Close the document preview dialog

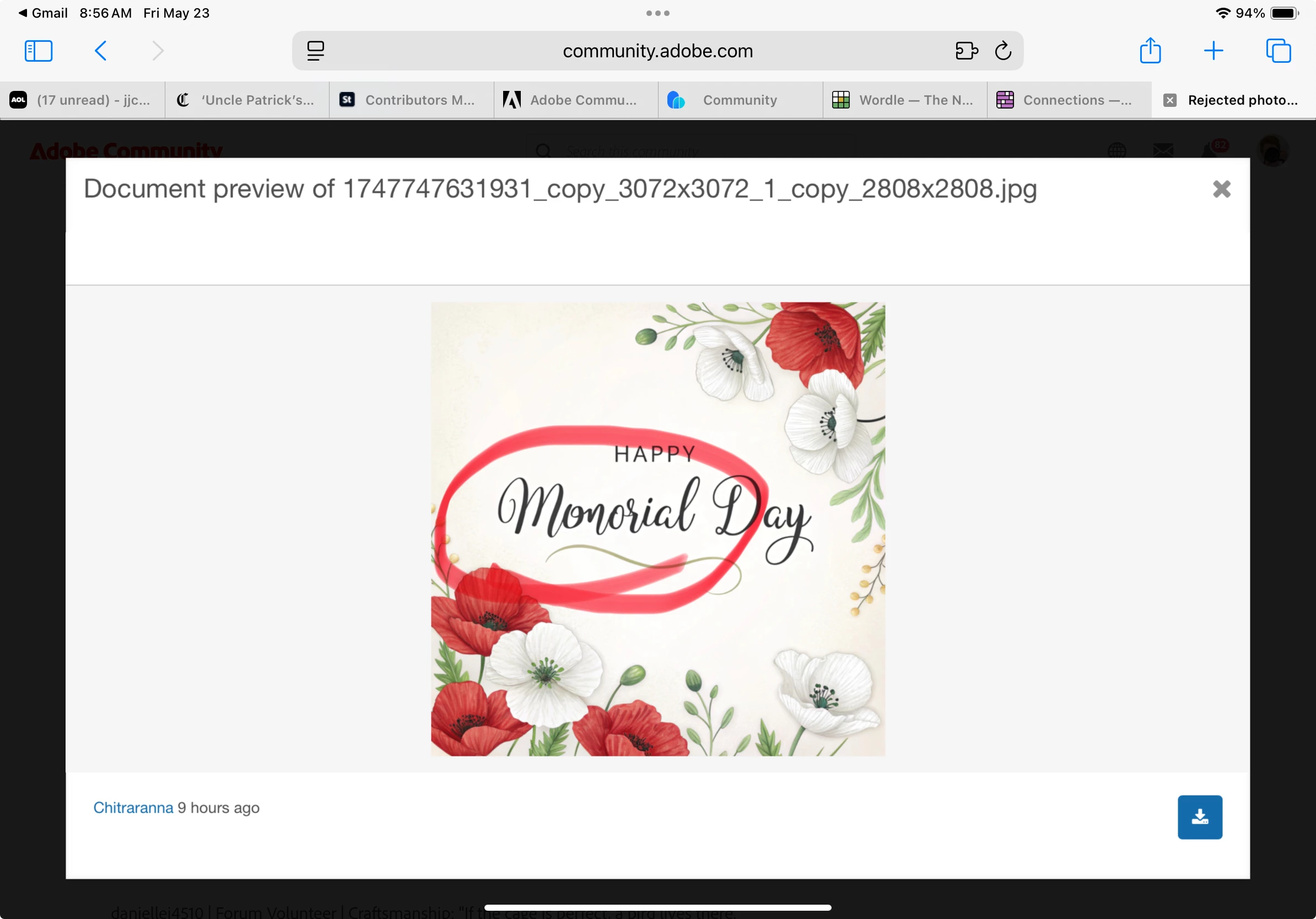click(x=1221, y=189)
